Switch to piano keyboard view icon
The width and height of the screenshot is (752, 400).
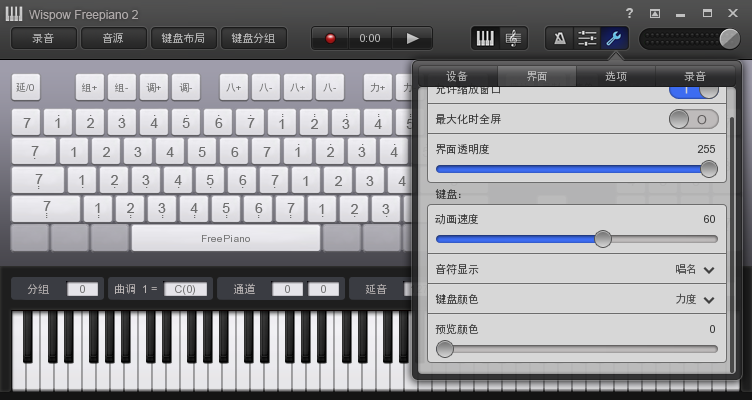tap(484, 38)
